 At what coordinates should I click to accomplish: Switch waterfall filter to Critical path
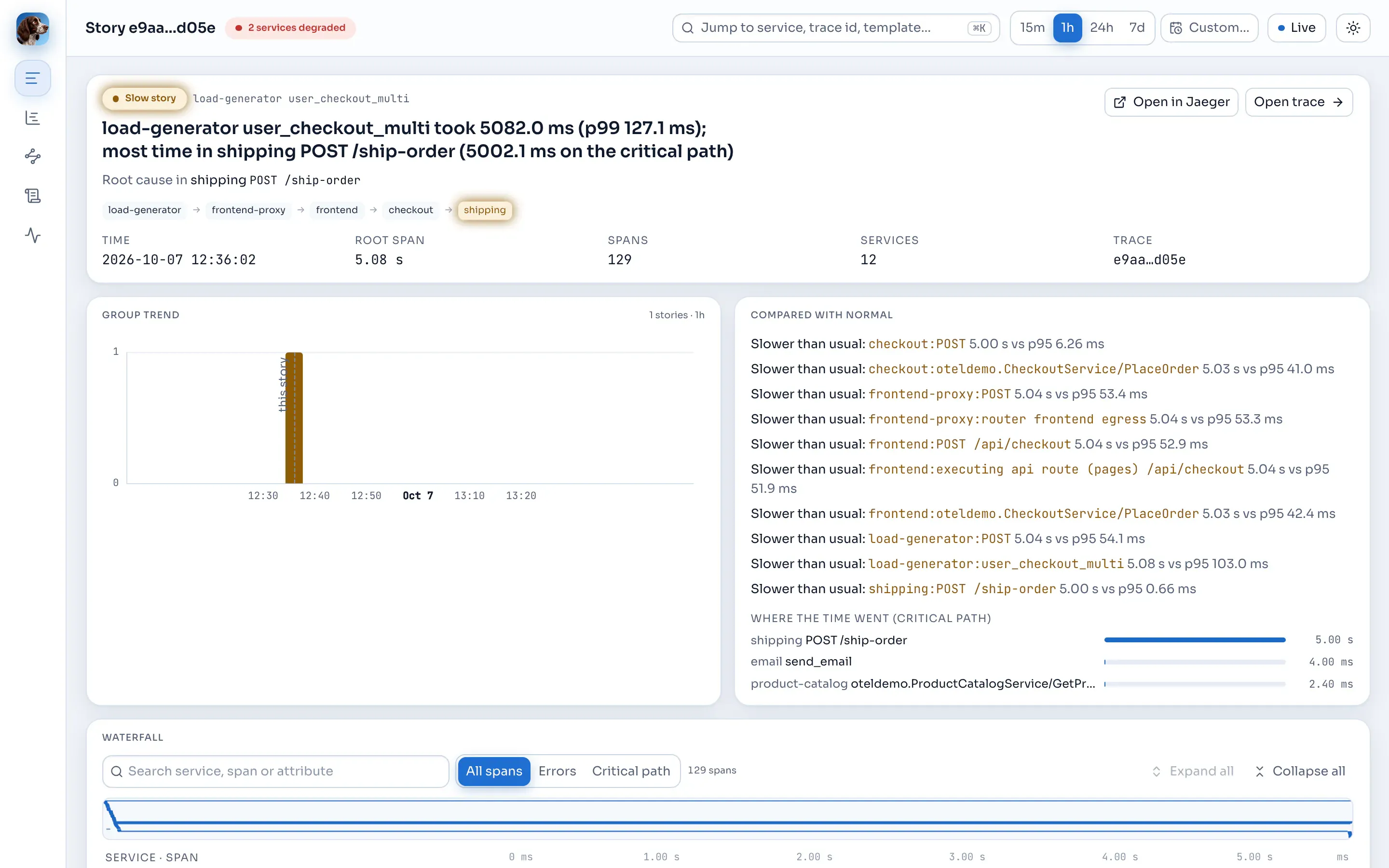coord(631,772)
